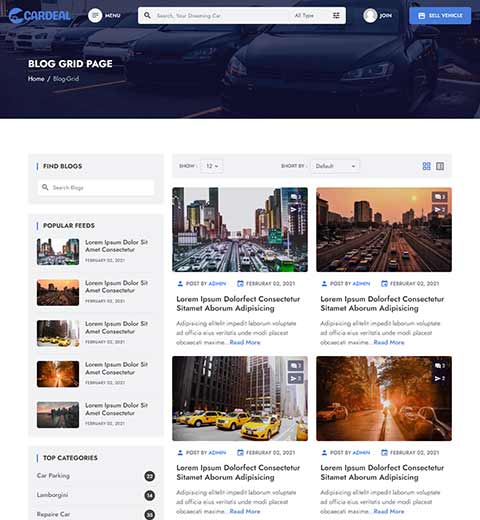Click the Lamborgini count badge
Viewport: 480px width, 520px height.
(149, 496)
